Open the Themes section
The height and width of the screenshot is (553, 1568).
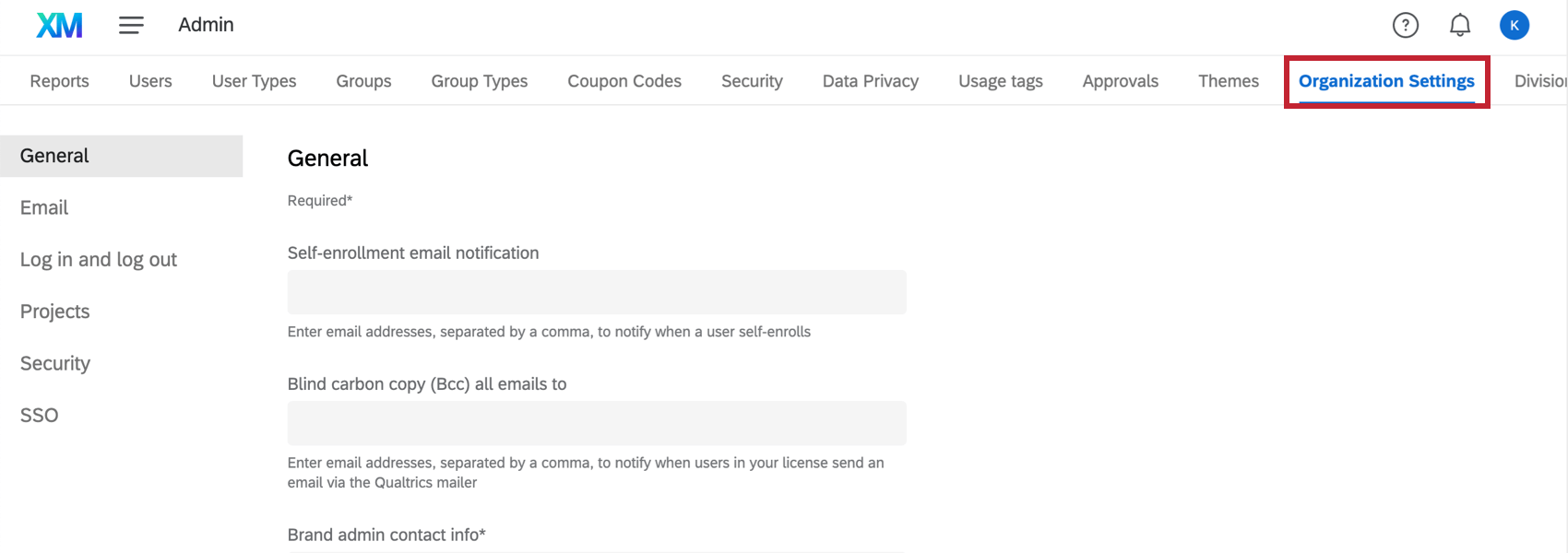point(1229,81)
